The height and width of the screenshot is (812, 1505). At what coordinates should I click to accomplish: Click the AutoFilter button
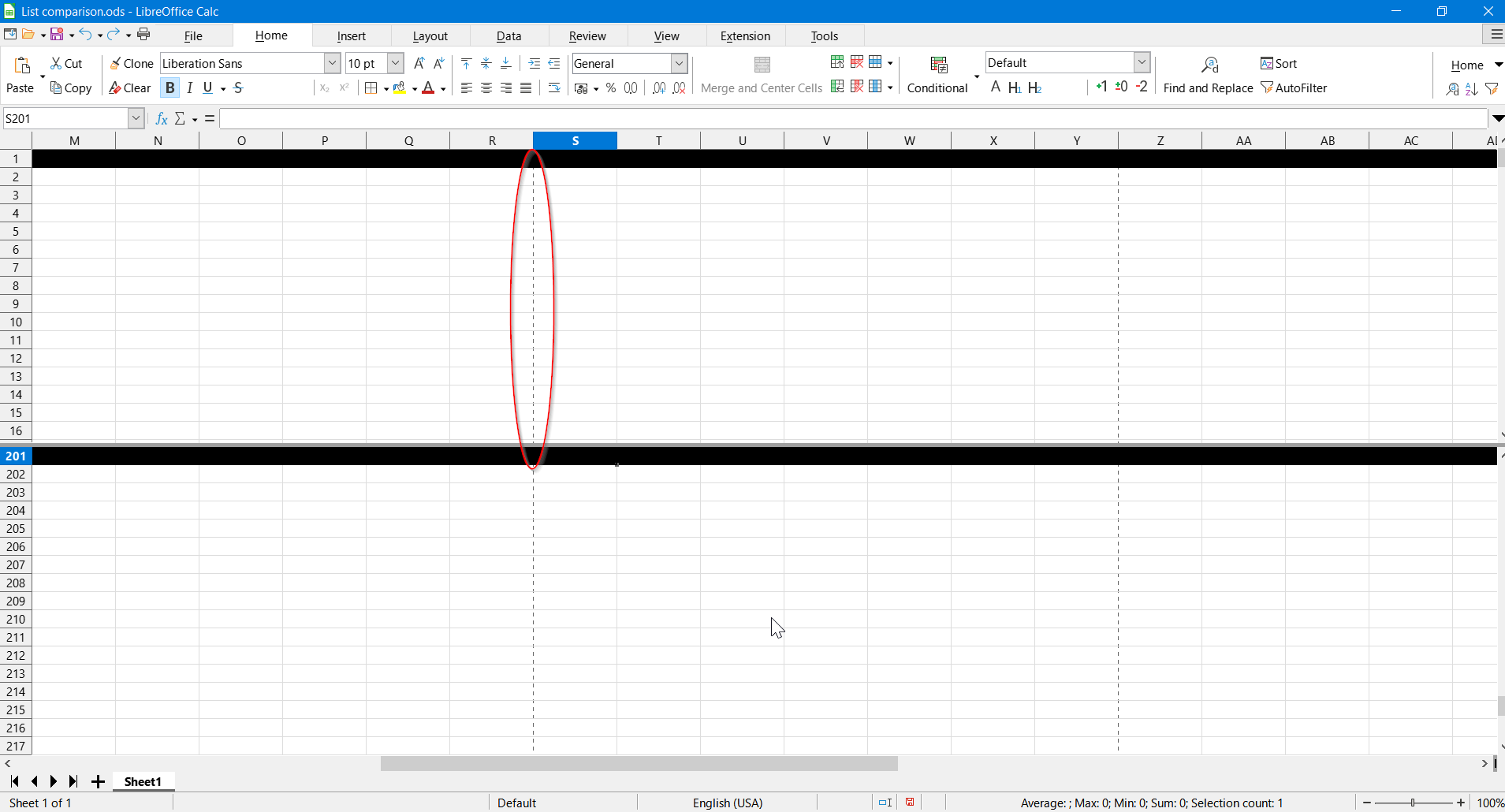click(x=1293, y=88)
